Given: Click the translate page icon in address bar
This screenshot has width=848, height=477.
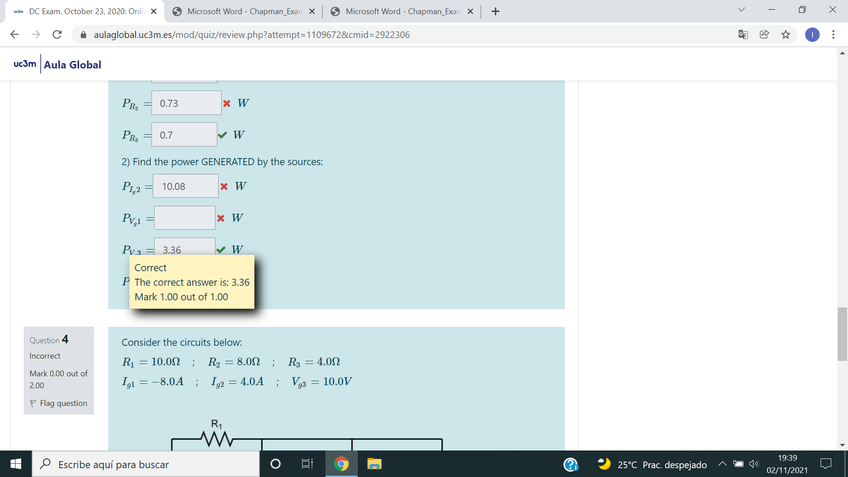Looking at the screenshot, I should [x=744, y=34].
